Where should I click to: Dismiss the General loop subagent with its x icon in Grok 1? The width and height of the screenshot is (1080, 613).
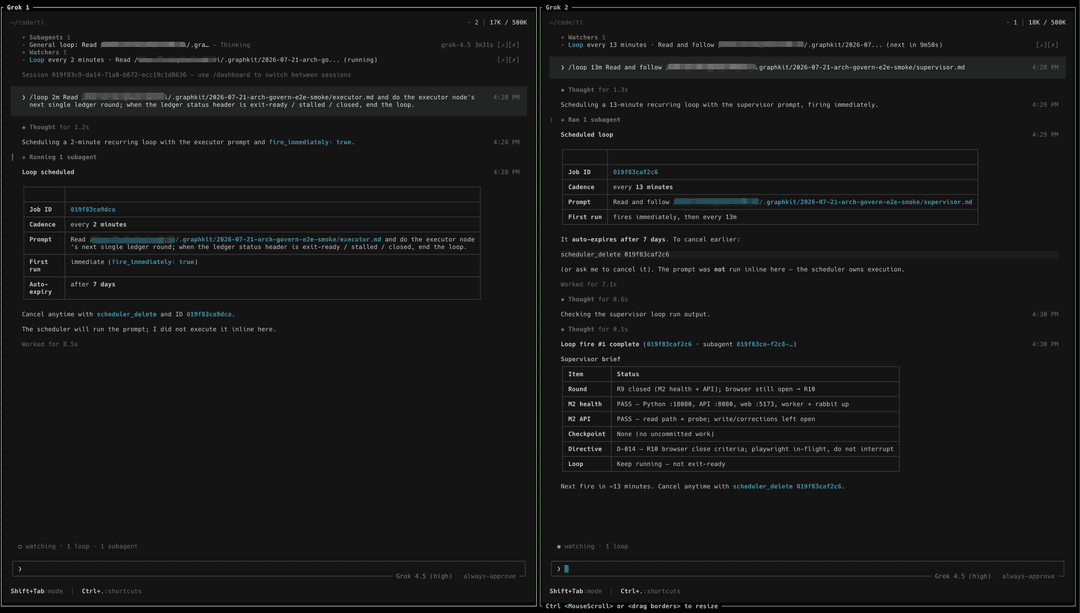point(514,45)
